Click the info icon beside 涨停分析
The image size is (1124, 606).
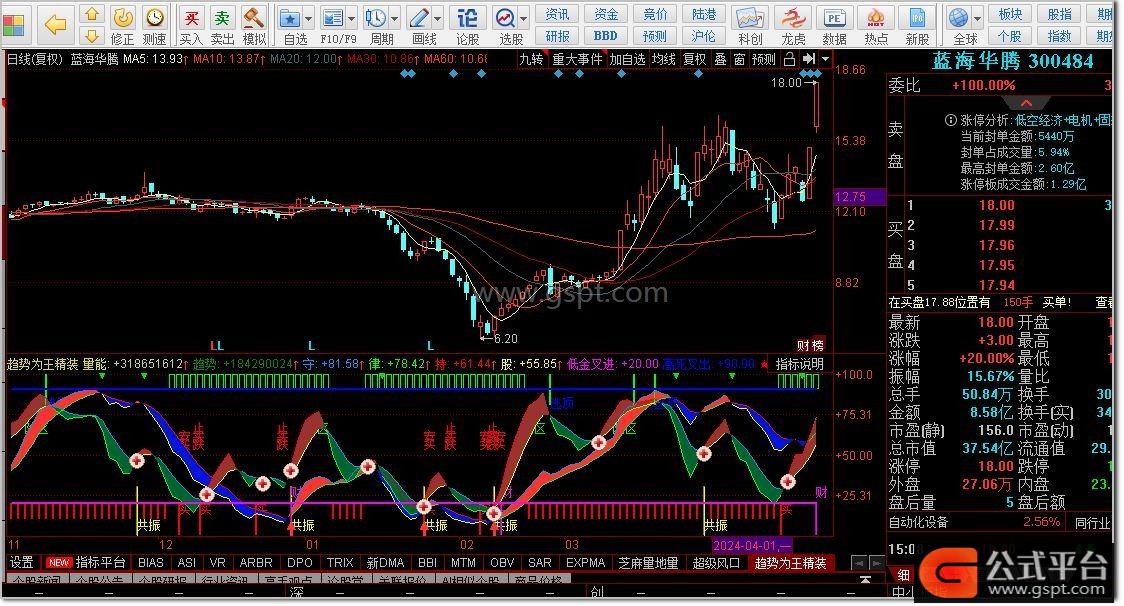(x=951, y=120)
